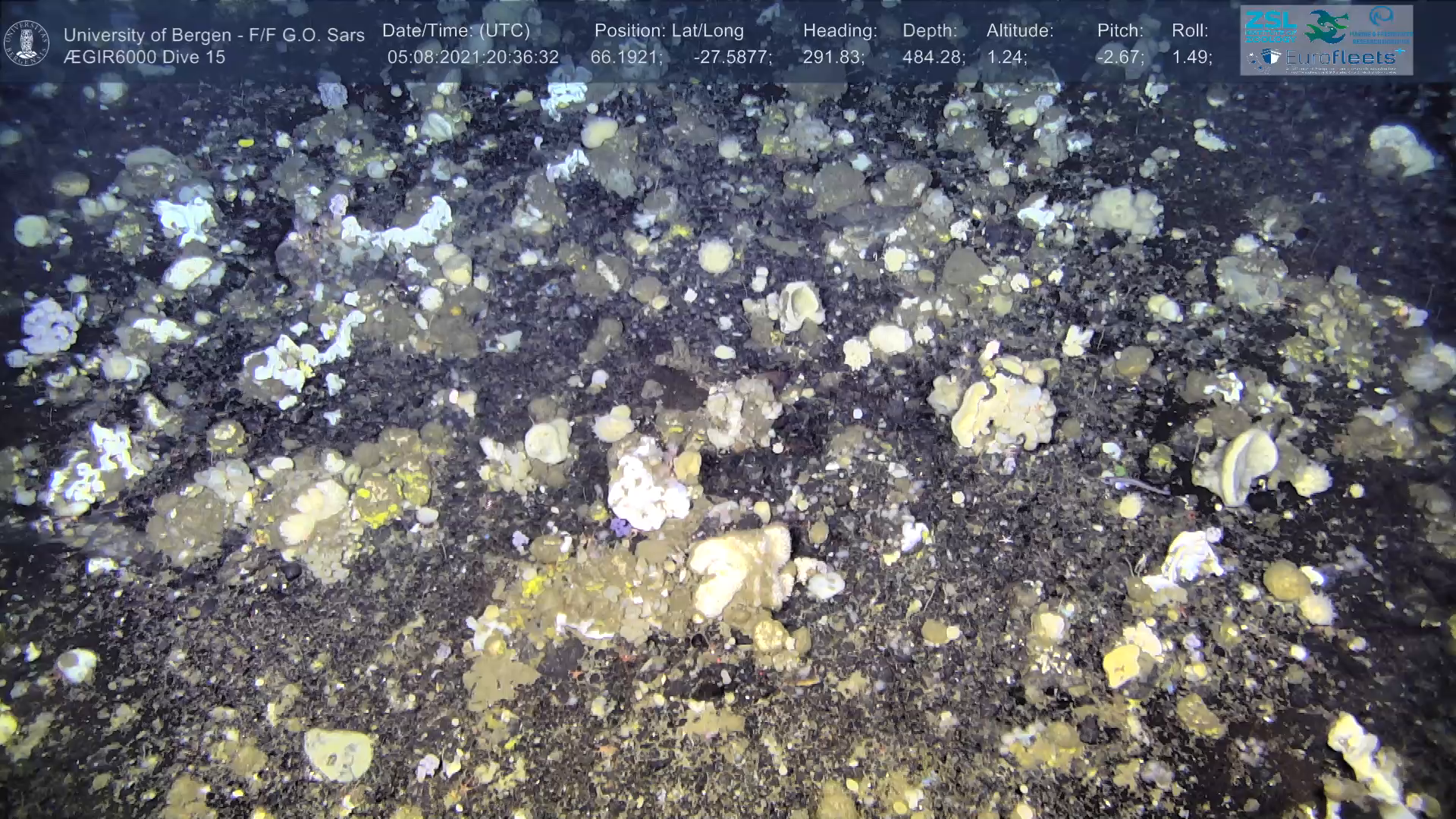This screenshot has width=1456, height=819.
Task: Click the Position Lat/Long heading
Action: click(x=669, y=31)
